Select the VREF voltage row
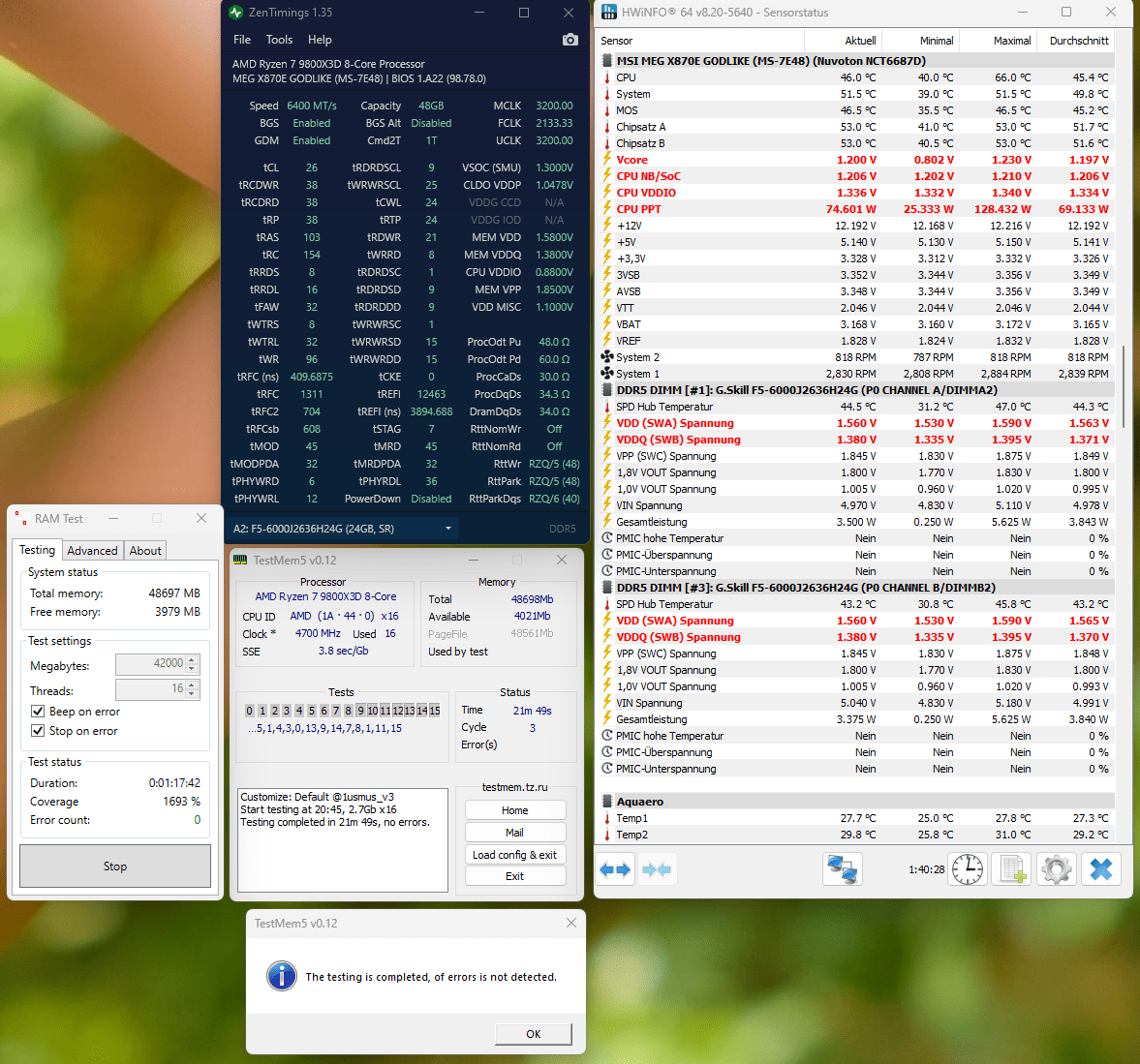 pyautogui.click(x=855, y=341)
